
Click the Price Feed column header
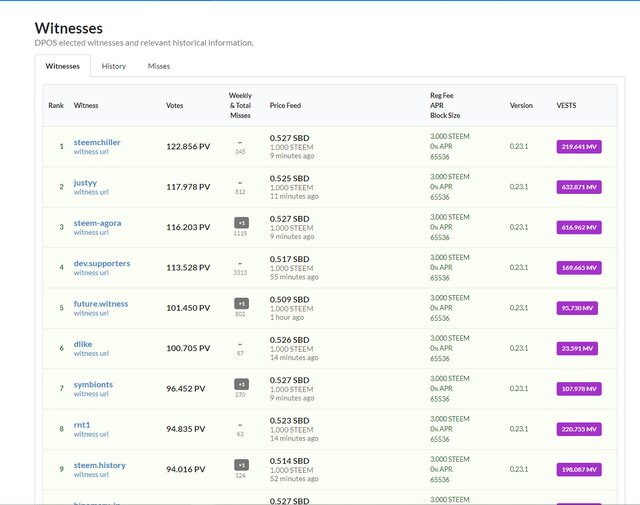point(285,105)
